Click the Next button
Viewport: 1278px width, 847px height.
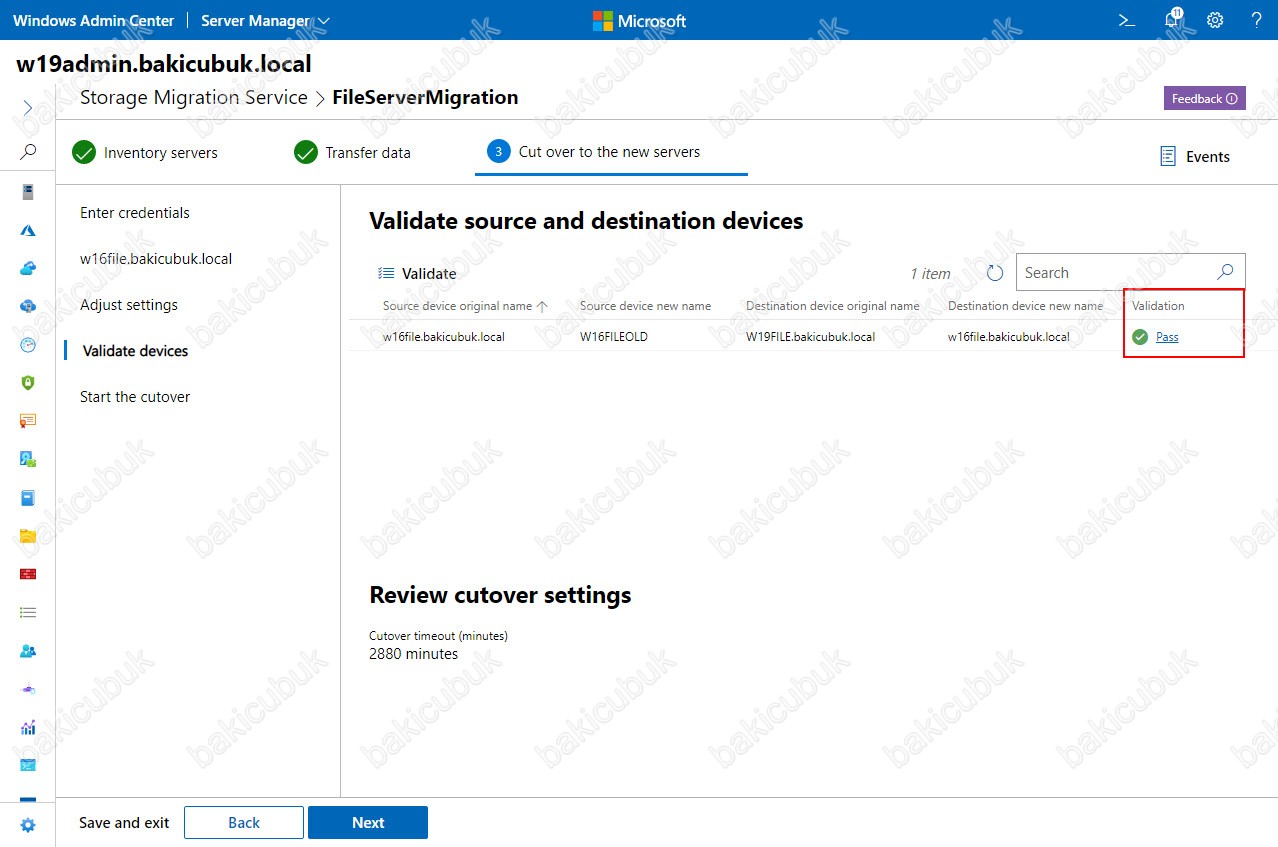368,822
